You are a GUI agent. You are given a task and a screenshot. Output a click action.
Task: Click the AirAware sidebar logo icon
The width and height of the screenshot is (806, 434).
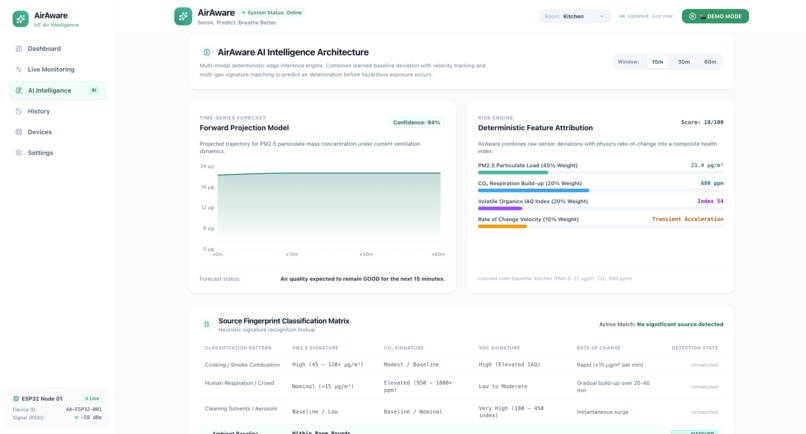[x=21, y=19]
